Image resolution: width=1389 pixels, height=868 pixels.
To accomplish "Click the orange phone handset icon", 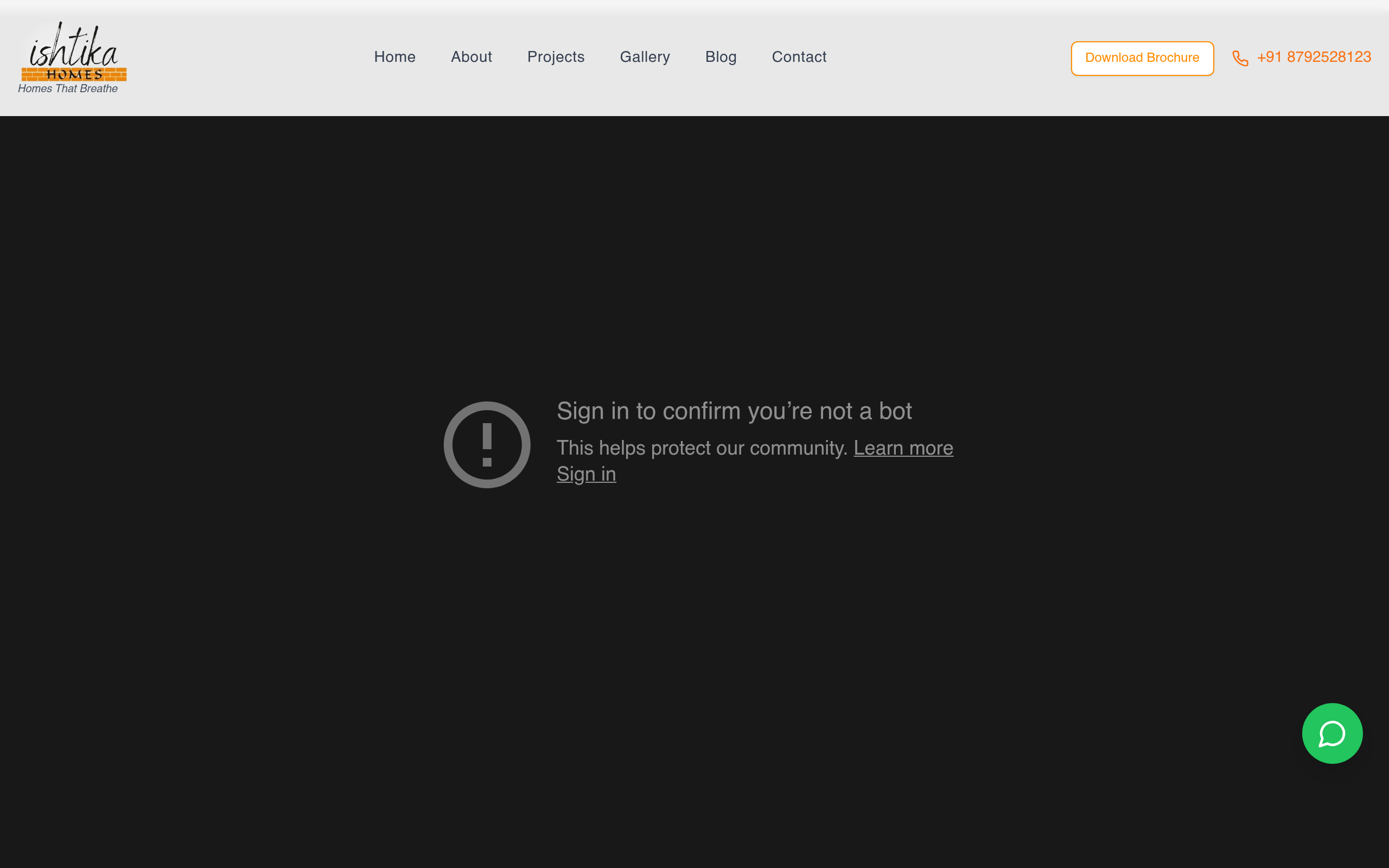I will [1240, 58].
